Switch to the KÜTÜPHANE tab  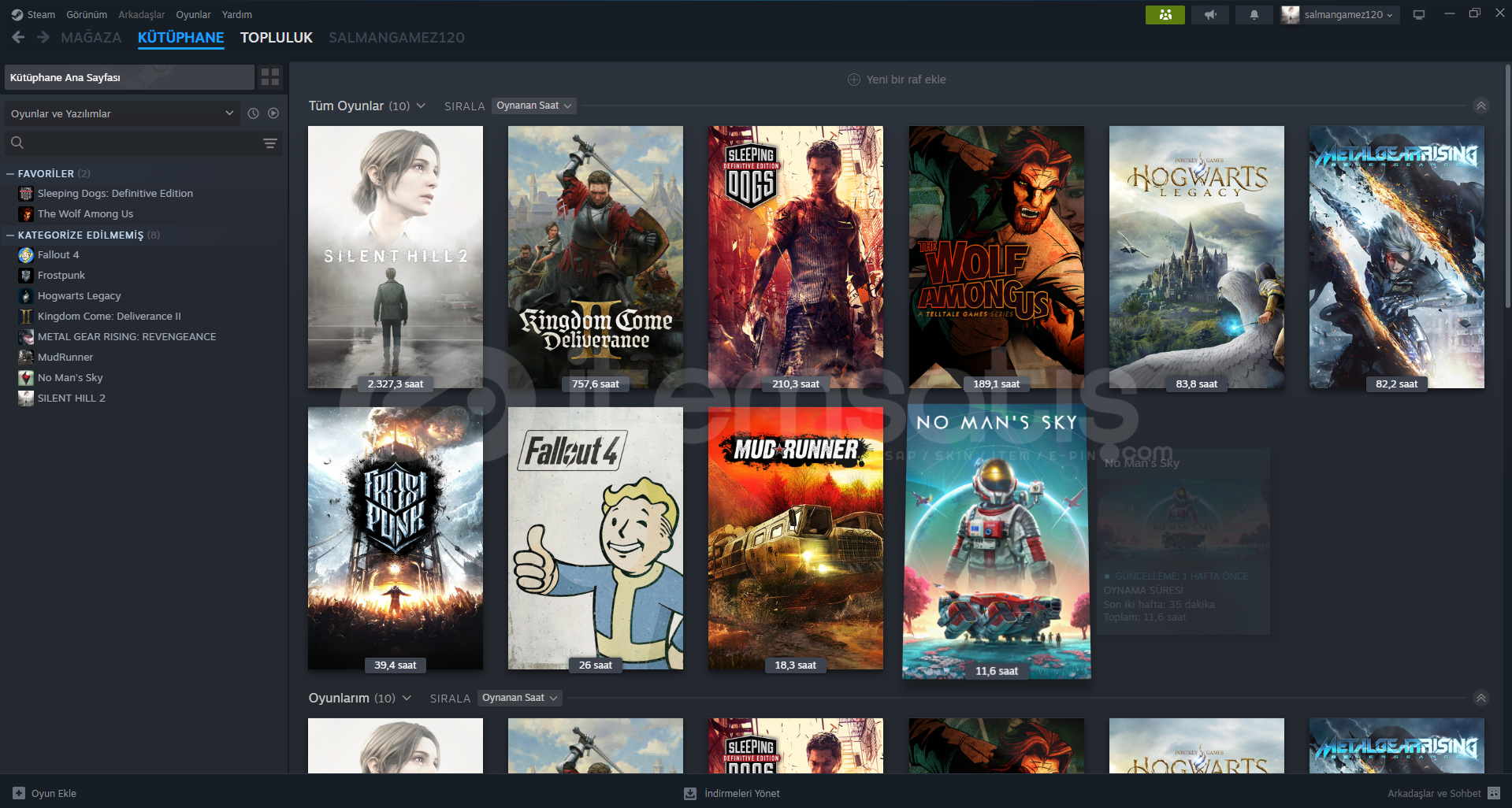pyautogui.click(x=180, y=38)
